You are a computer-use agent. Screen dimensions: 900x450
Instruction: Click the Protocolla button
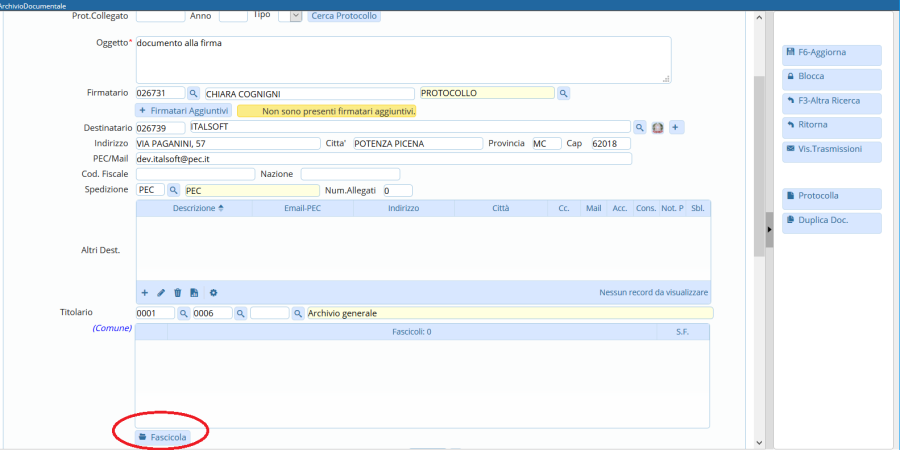pos(831,197)
